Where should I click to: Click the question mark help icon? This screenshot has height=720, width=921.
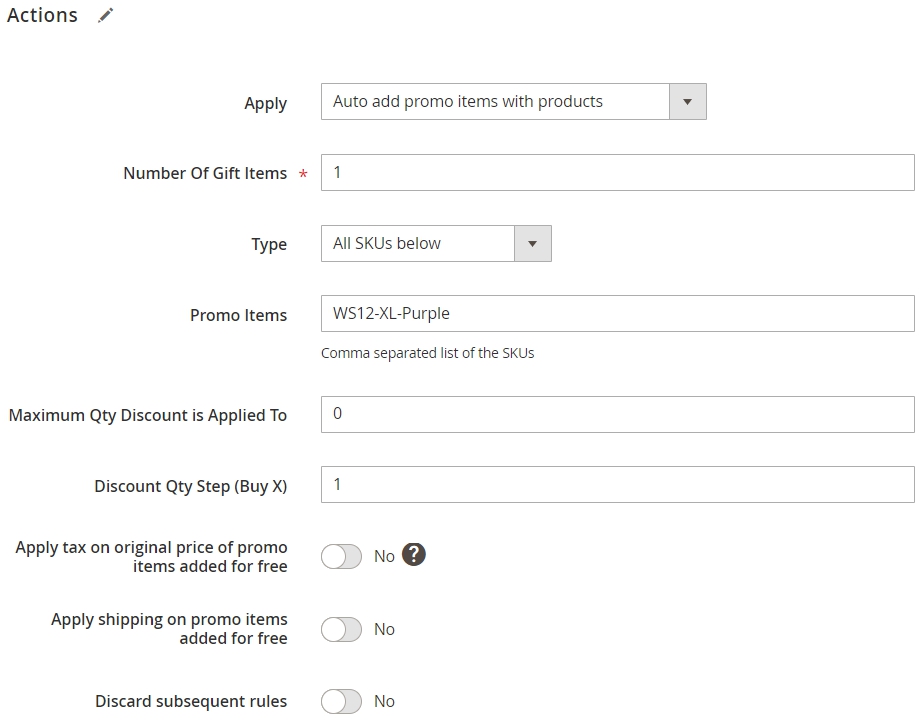pyautogui.click(x=414, y=554)
